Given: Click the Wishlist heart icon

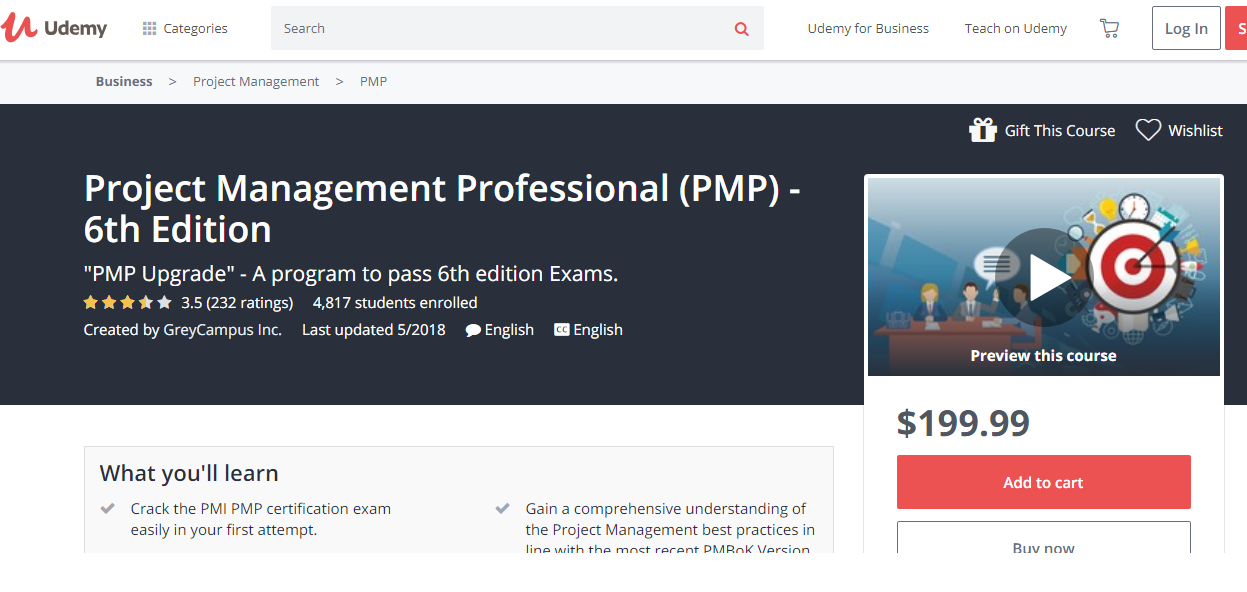Looking at the screenshot, I should click(1148, 130).
